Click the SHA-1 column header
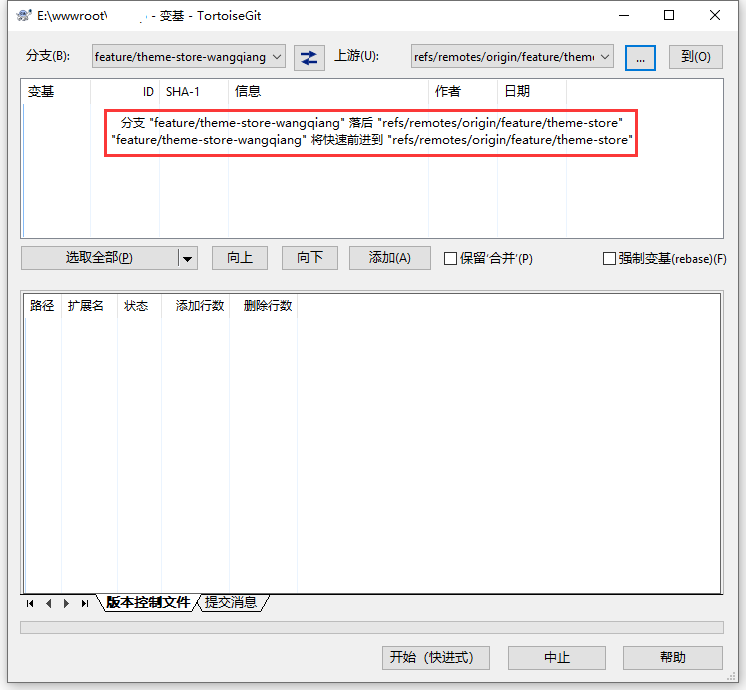Screen dimensions: 746x690 (194, 91)
